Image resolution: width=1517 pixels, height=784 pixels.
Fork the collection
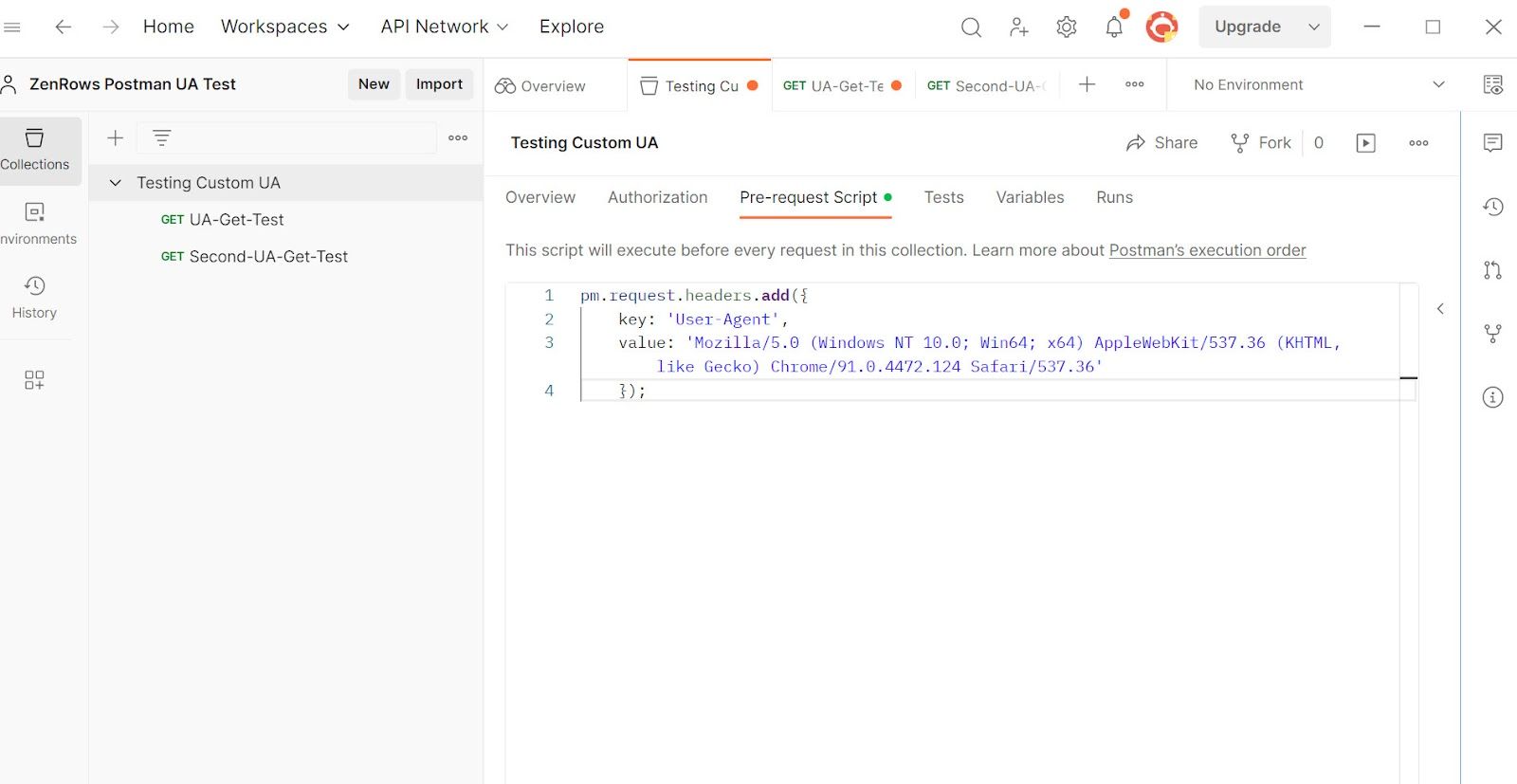pos(1260,143)
